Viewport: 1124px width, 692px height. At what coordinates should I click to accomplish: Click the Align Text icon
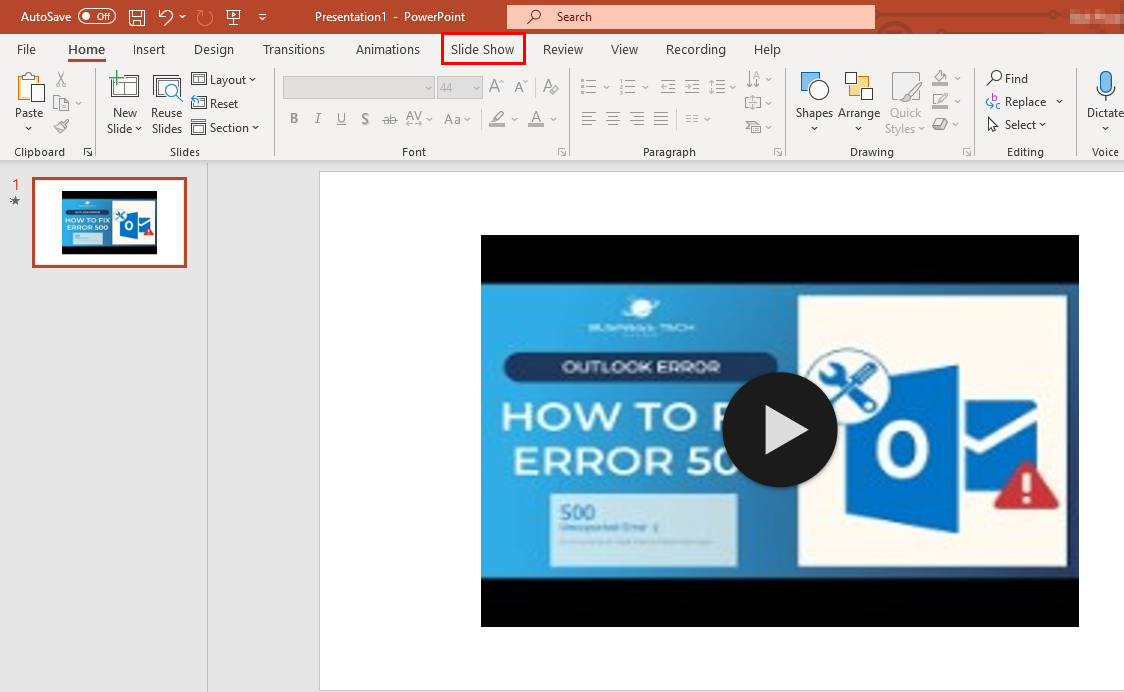[753, 103]
